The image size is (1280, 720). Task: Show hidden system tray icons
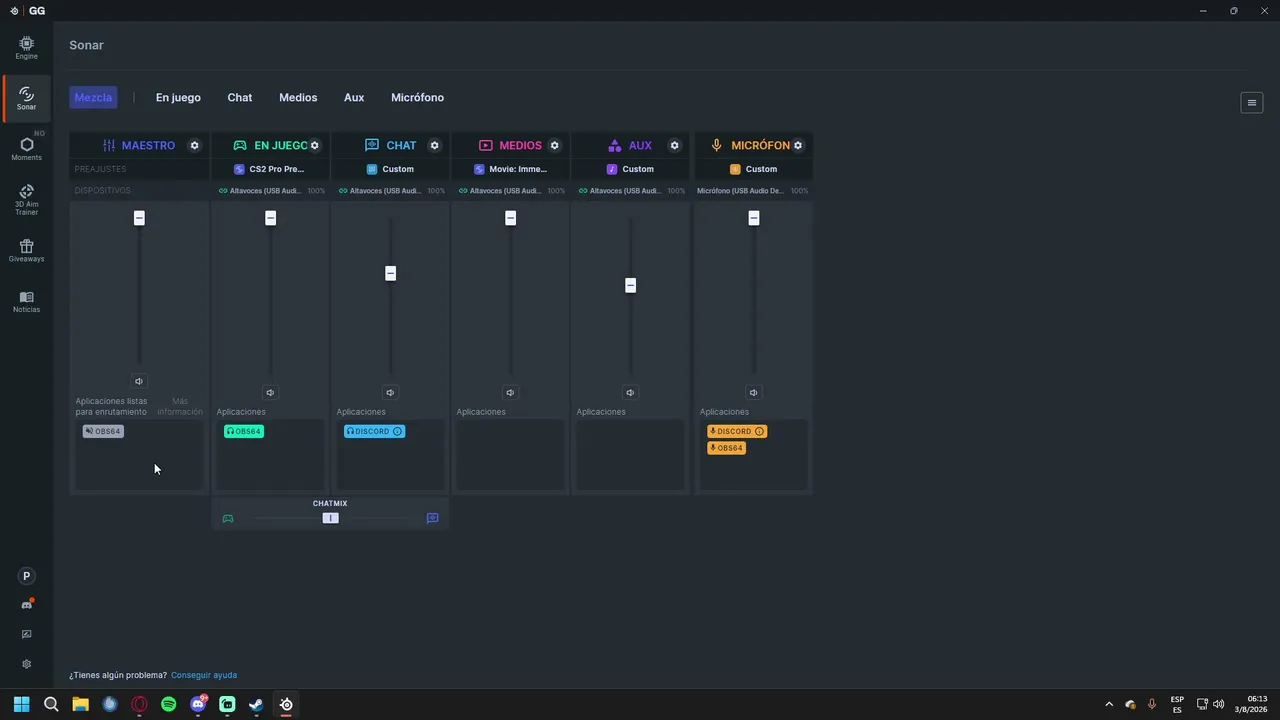1108,704
